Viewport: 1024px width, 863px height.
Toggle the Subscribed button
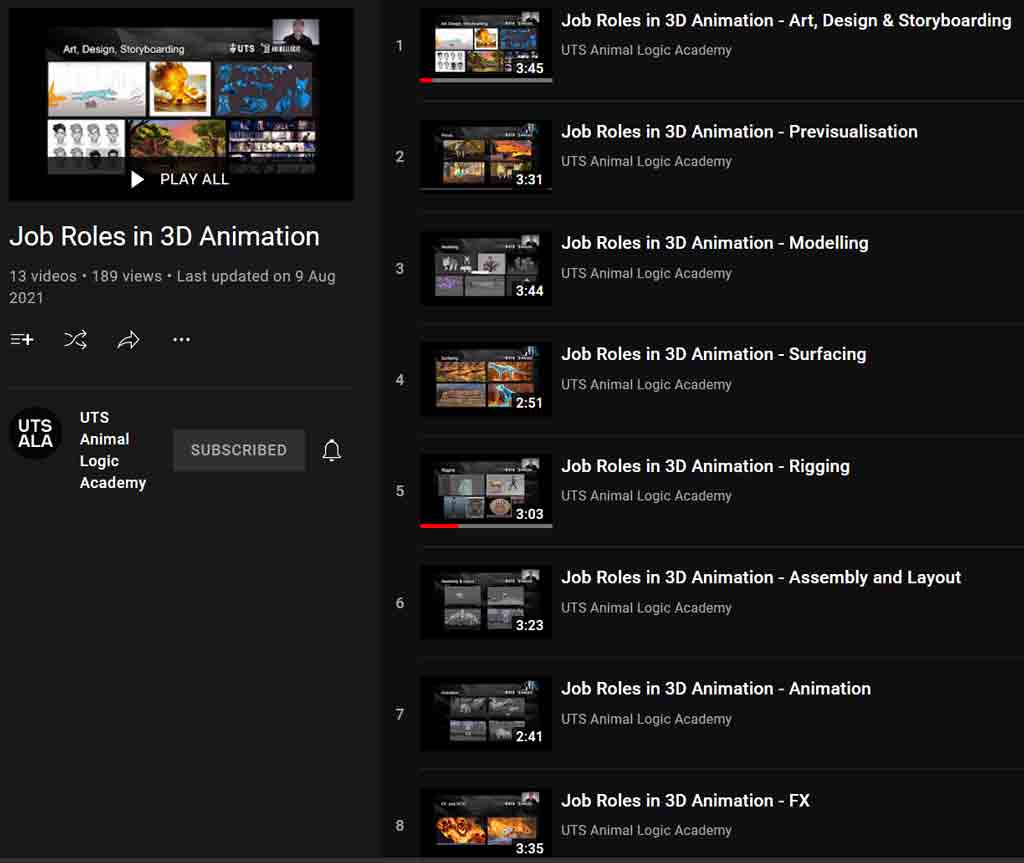[x=238, y=450]
